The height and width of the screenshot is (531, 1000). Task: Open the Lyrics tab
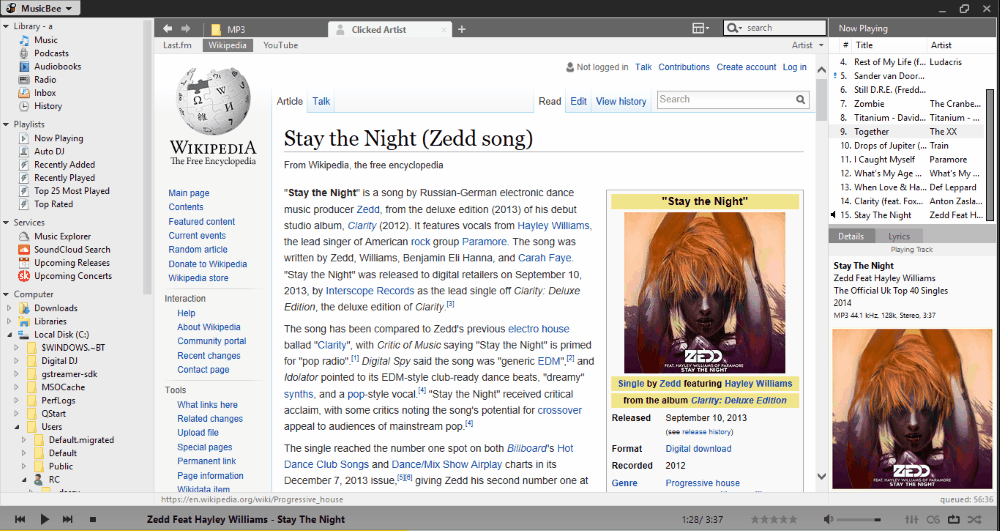pyautogui.click(x=899, y=236)
